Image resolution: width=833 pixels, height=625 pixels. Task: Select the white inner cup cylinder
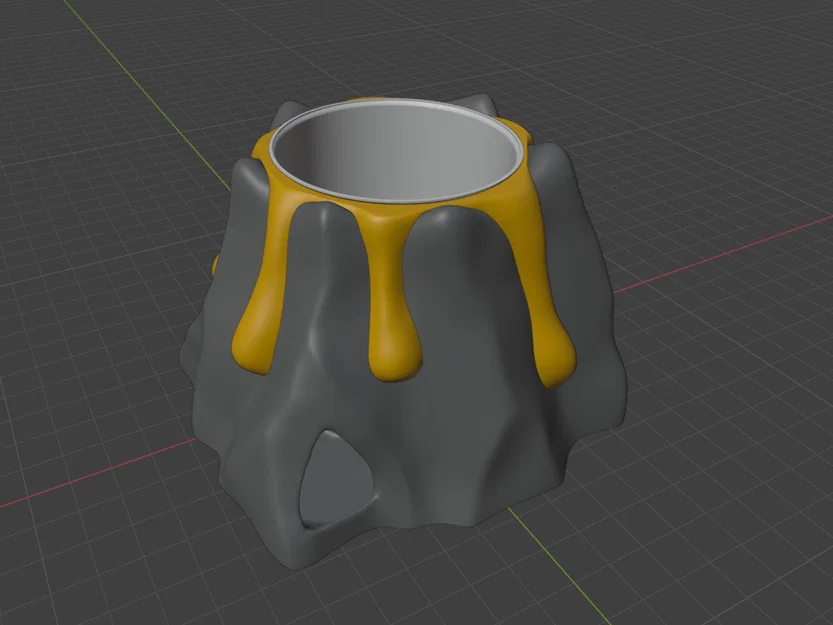398,151
